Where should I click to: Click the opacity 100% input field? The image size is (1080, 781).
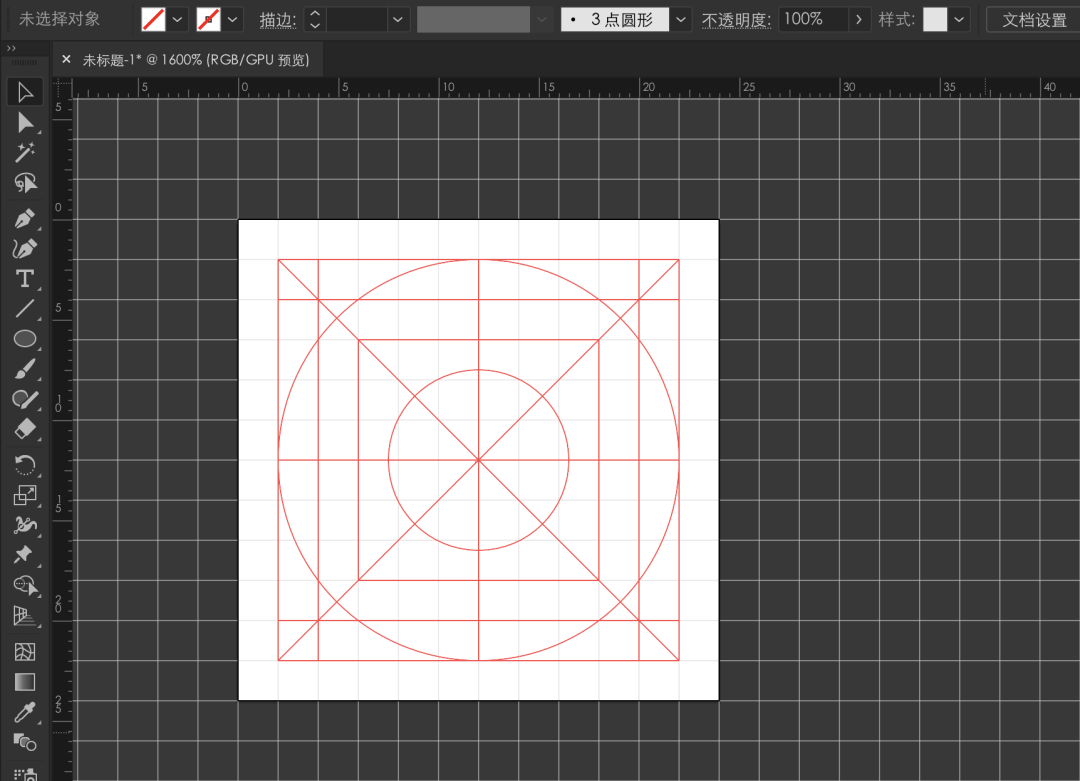click(x=813, y=19)
